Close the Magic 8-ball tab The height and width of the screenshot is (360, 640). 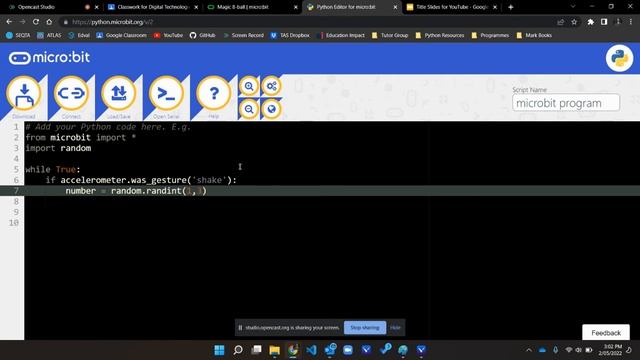click(x=296, y=7)
